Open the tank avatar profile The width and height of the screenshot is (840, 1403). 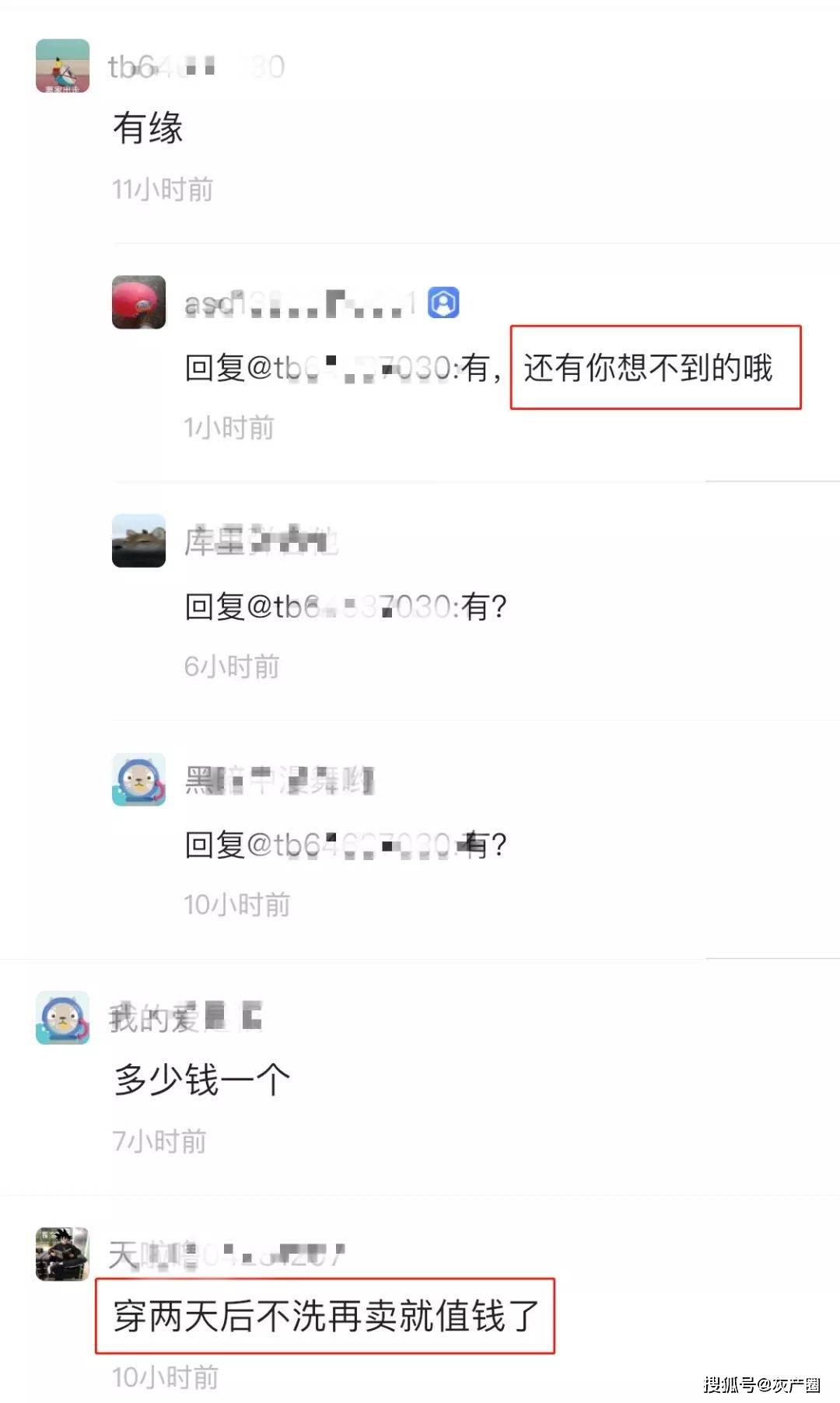139,541
